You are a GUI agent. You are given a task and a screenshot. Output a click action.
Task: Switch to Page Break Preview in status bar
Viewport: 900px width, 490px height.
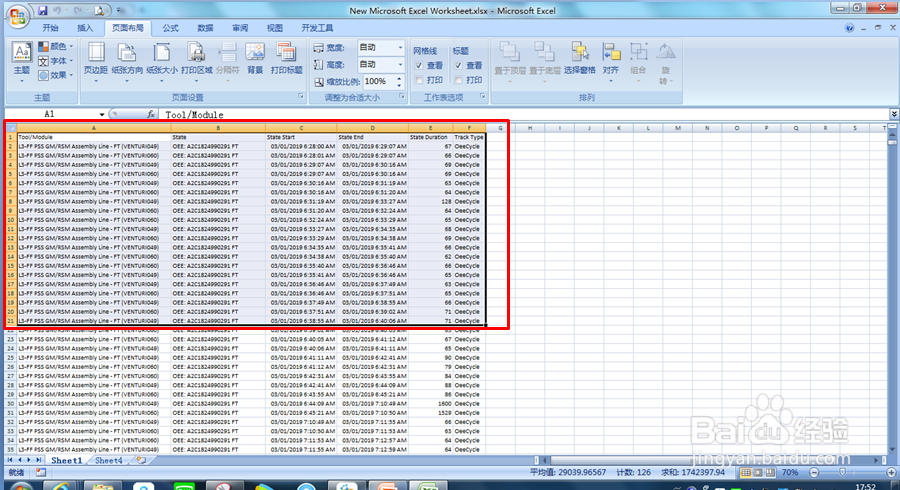[770, 473]
